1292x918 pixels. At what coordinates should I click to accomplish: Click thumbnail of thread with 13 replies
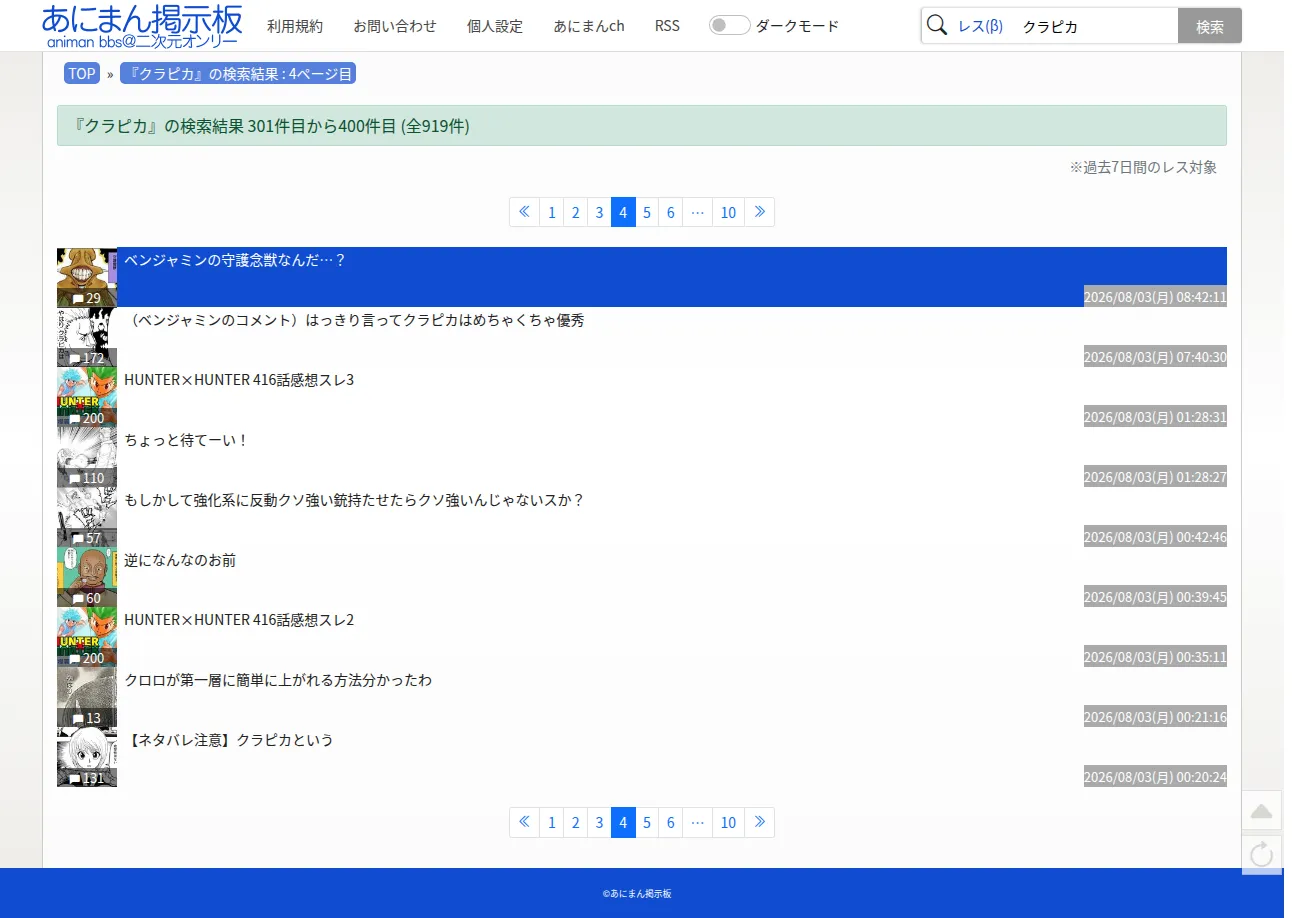pyautogui.click(x=87, y=697)
